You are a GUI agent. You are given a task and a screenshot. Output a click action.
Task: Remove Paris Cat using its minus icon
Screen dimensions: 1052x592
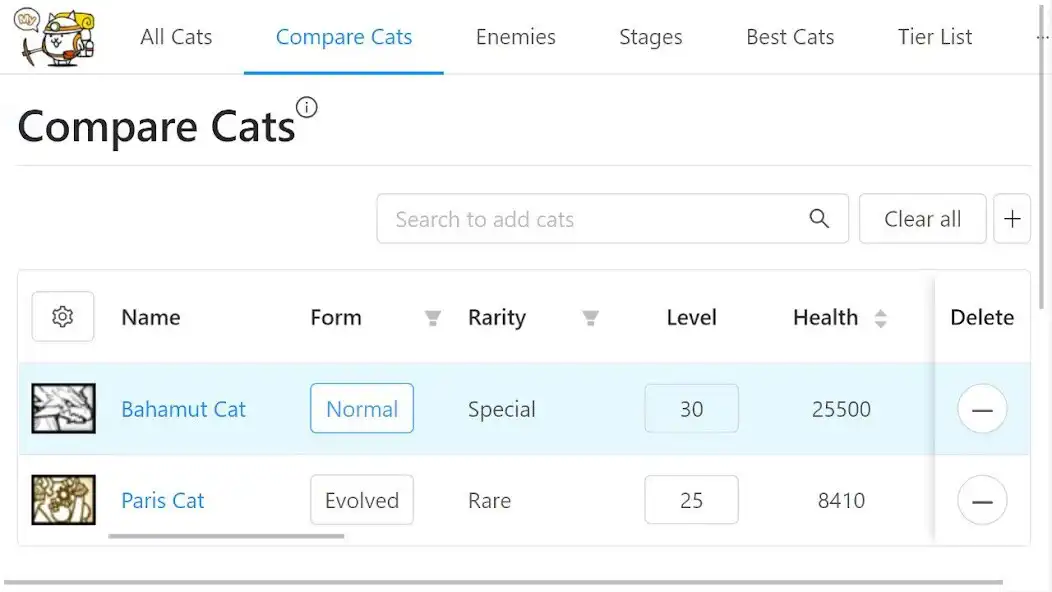click(982, 500)
